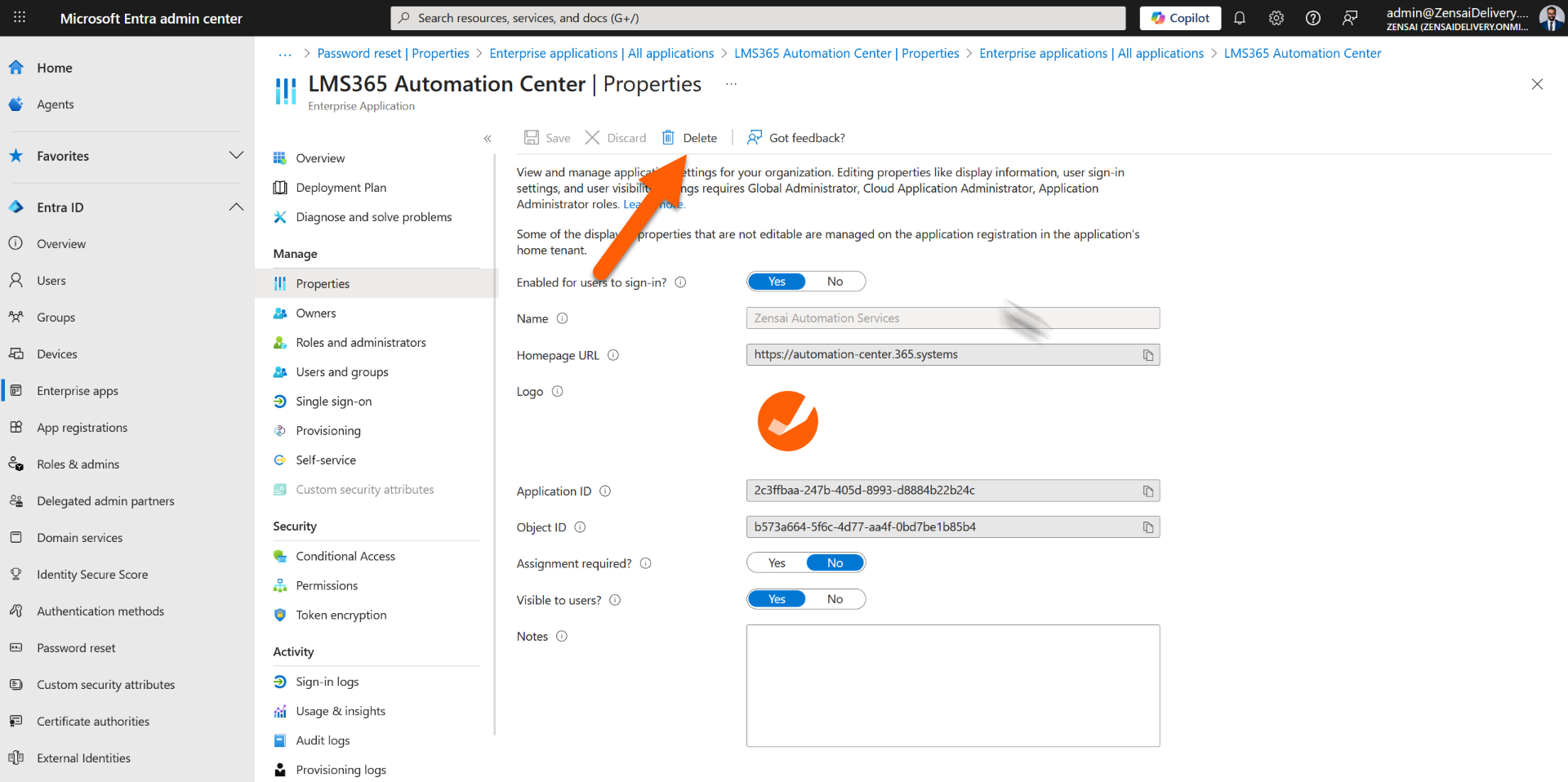The height and width of the screenshot is (782, 1568).
Task: Show info tooltip for Homepage URL
Action: 612,355
